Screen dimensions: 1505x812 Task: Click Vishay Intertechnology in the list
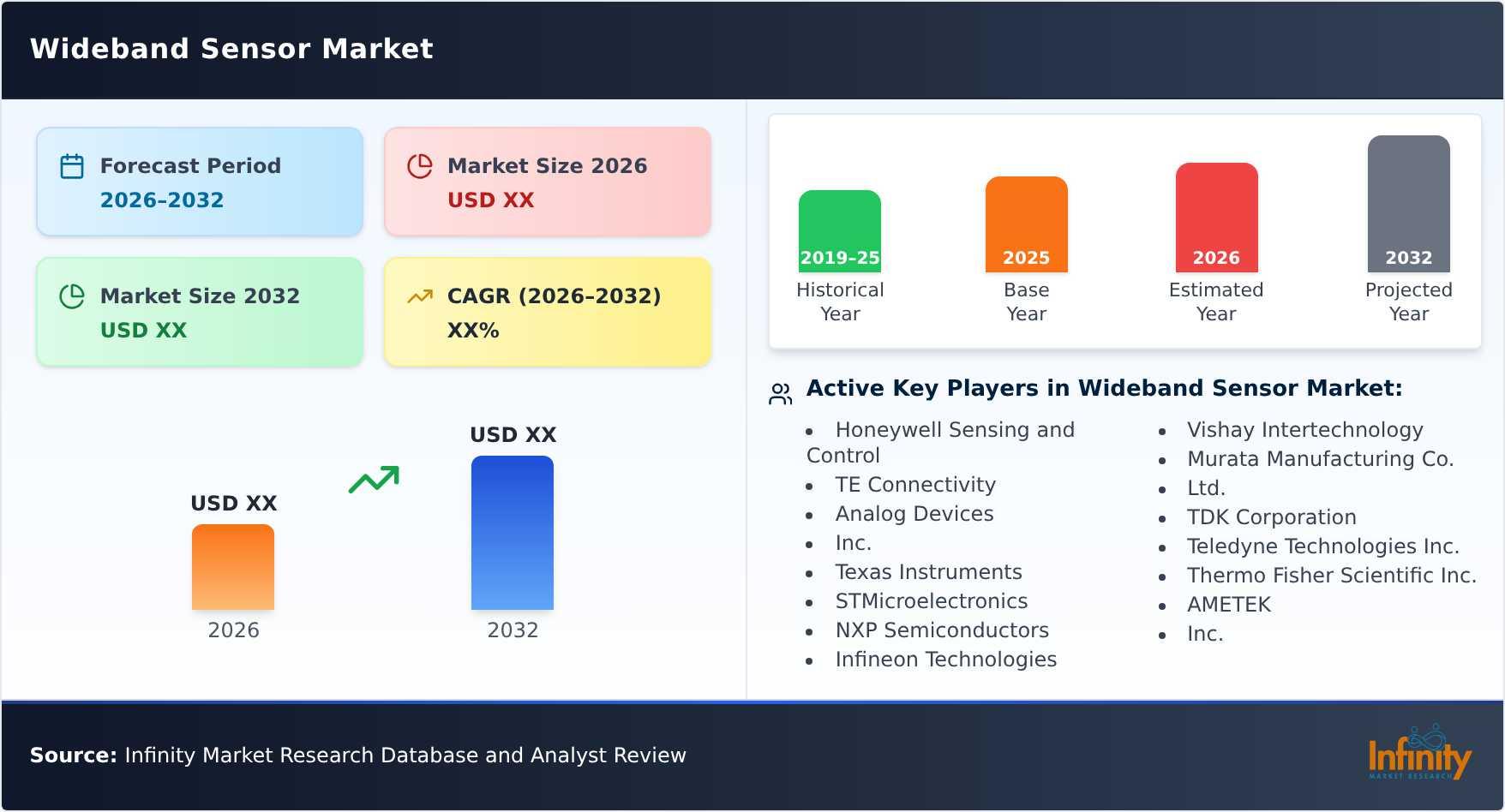coord(1304,430)
